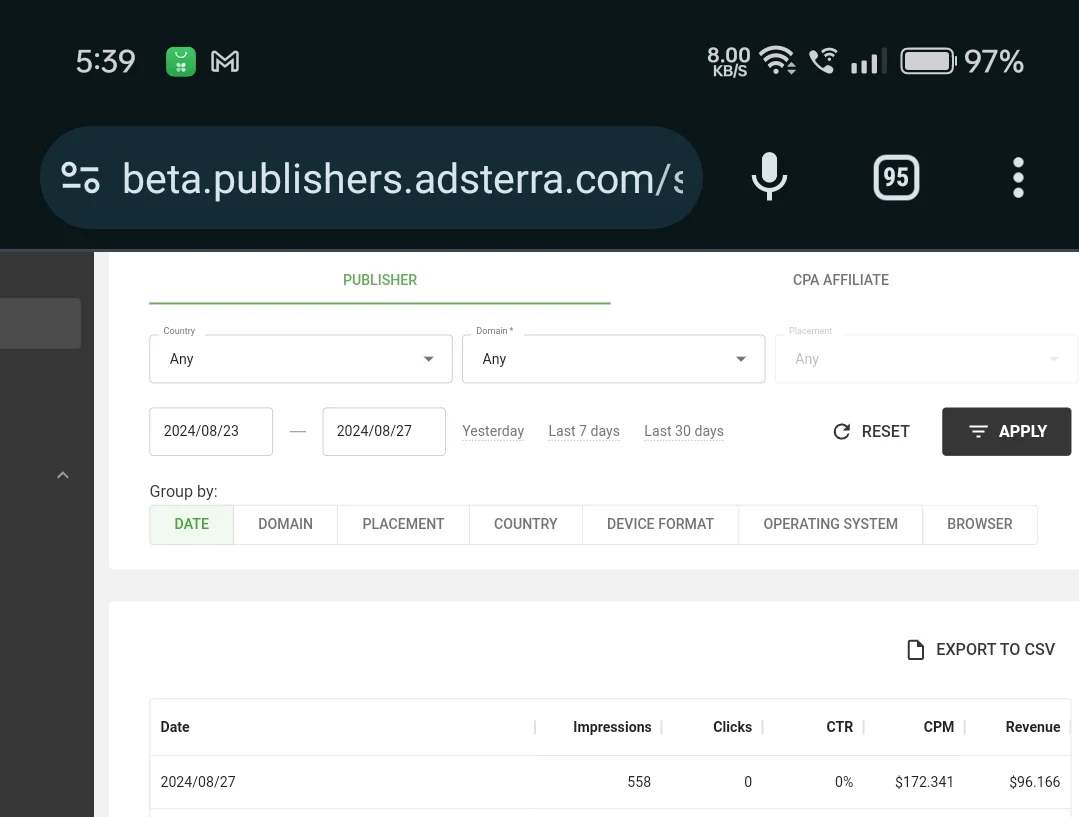Viewport: 1079px width, 817px height.
Task: Switch to the PUBLISHER tab
Action: click(380, 280)
